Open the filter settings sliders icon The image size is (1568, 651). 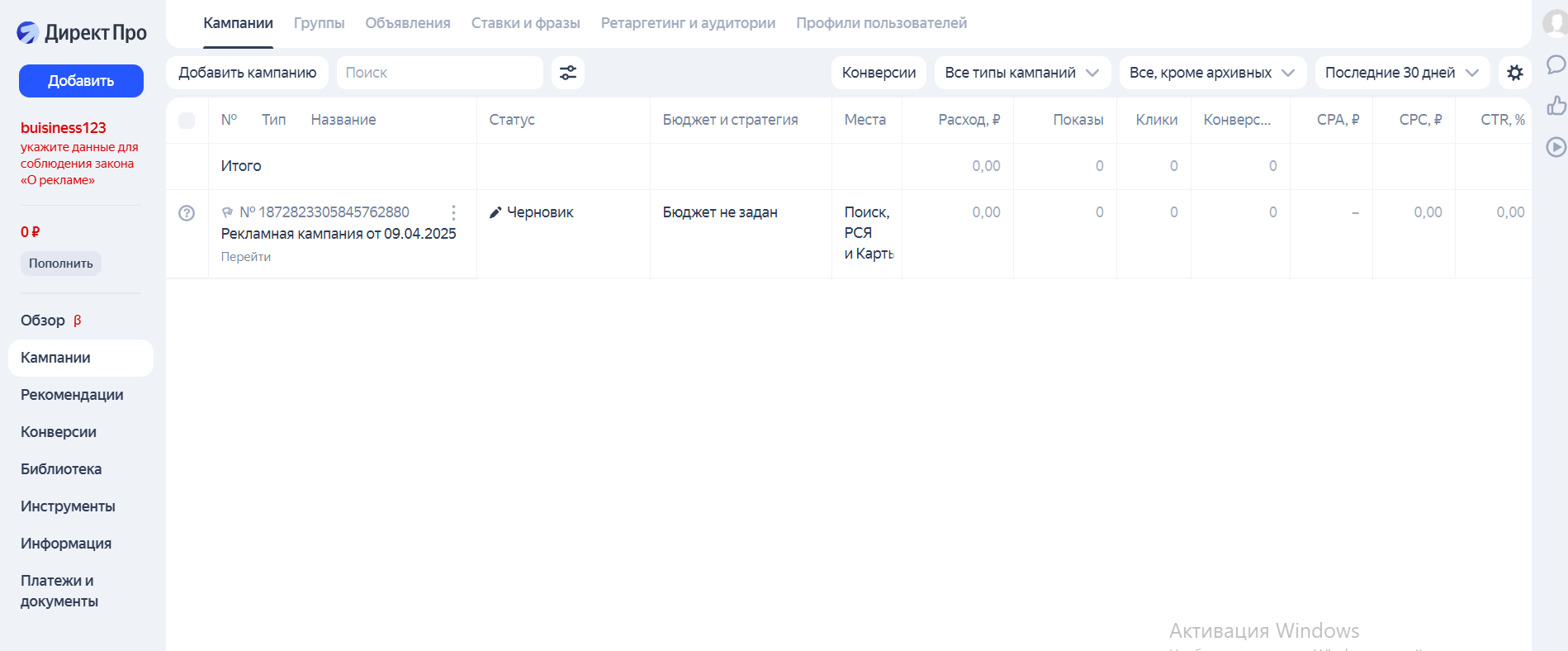tap(568, 73)
